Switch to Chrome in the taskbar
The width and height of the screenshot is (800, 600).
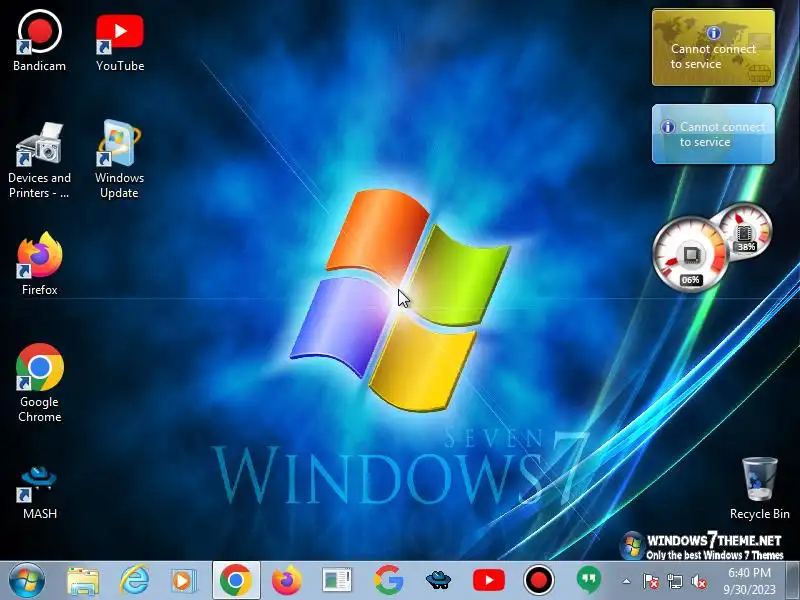tap(236, 580)
